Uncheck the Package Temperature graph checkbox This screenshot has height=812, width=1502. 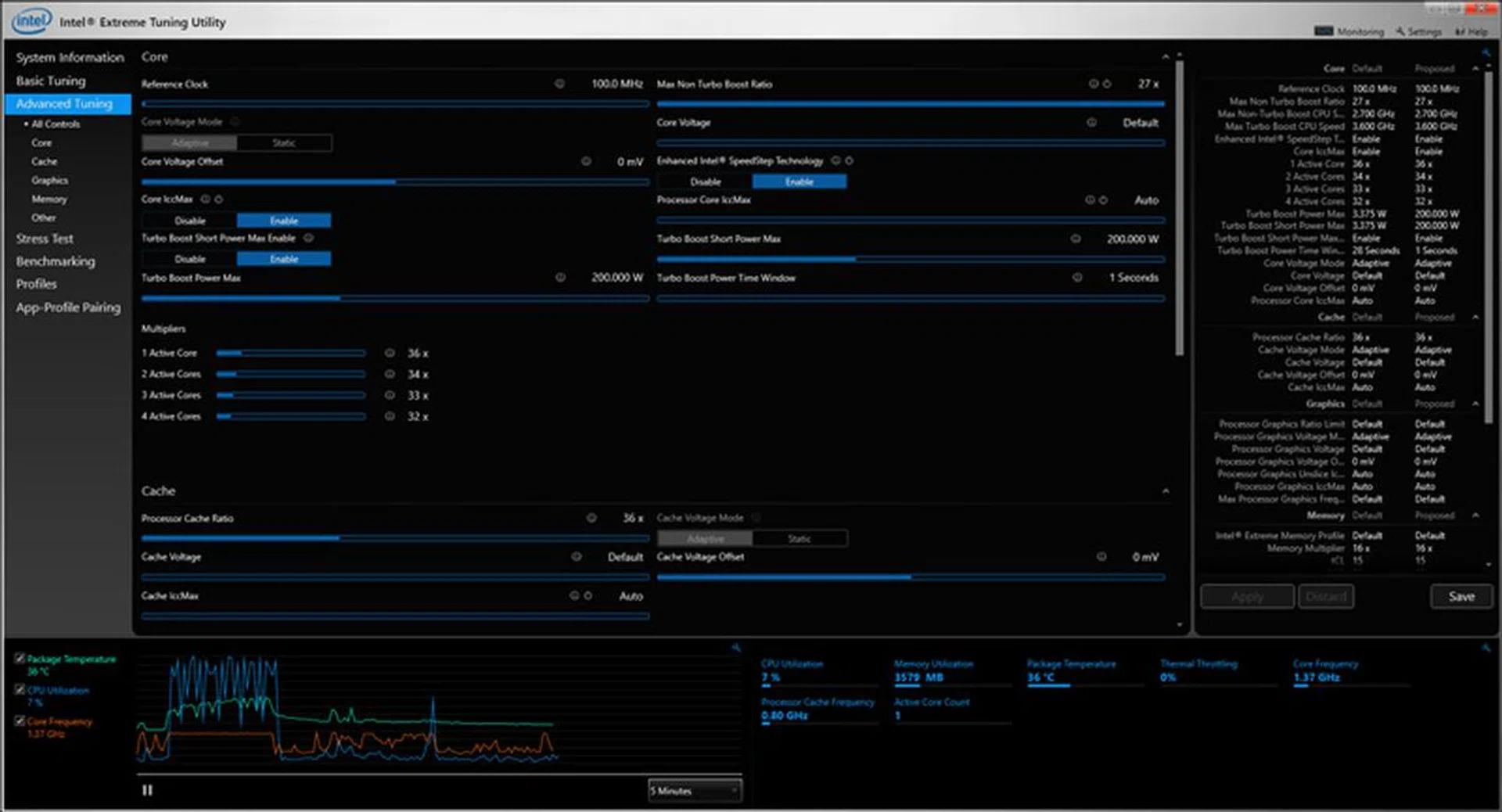[20, 659]
